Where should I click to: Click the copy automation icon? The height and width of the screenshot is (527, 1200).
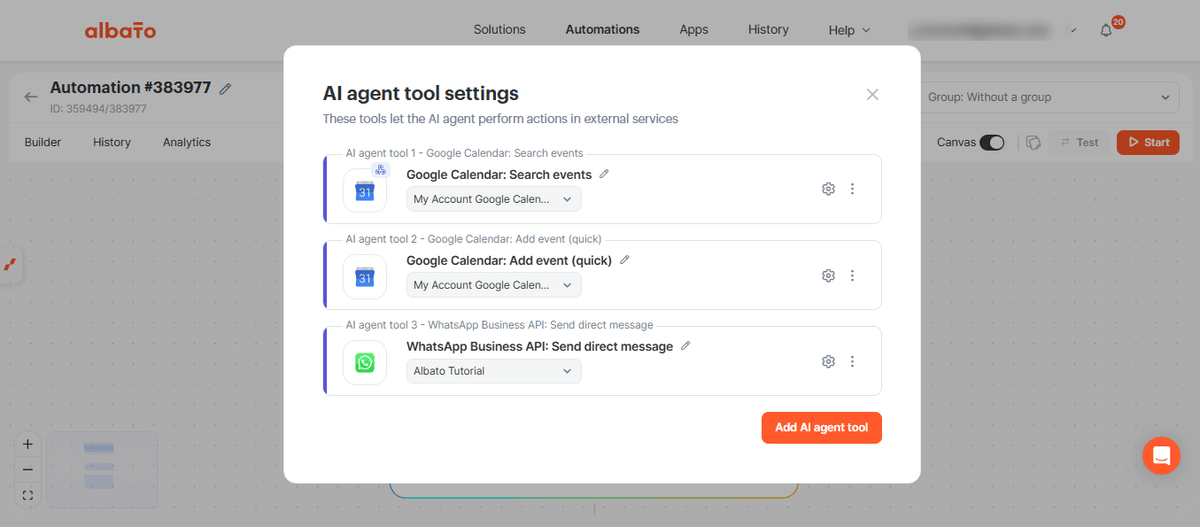pyautogui.click(x=1034, y=142)
